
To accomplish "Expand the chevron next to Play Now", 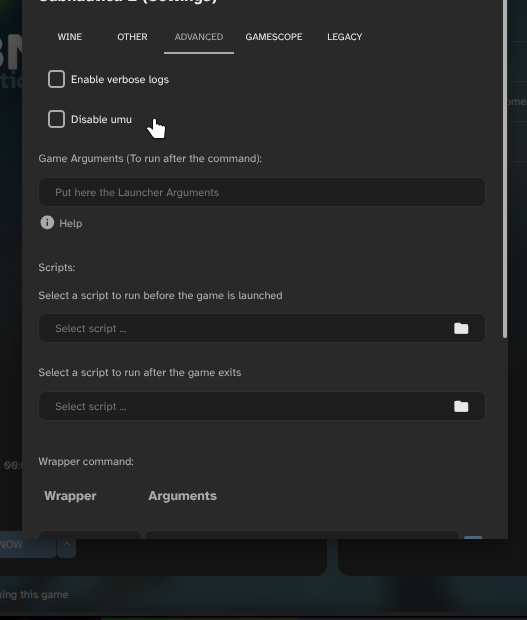I will point(66,544).
